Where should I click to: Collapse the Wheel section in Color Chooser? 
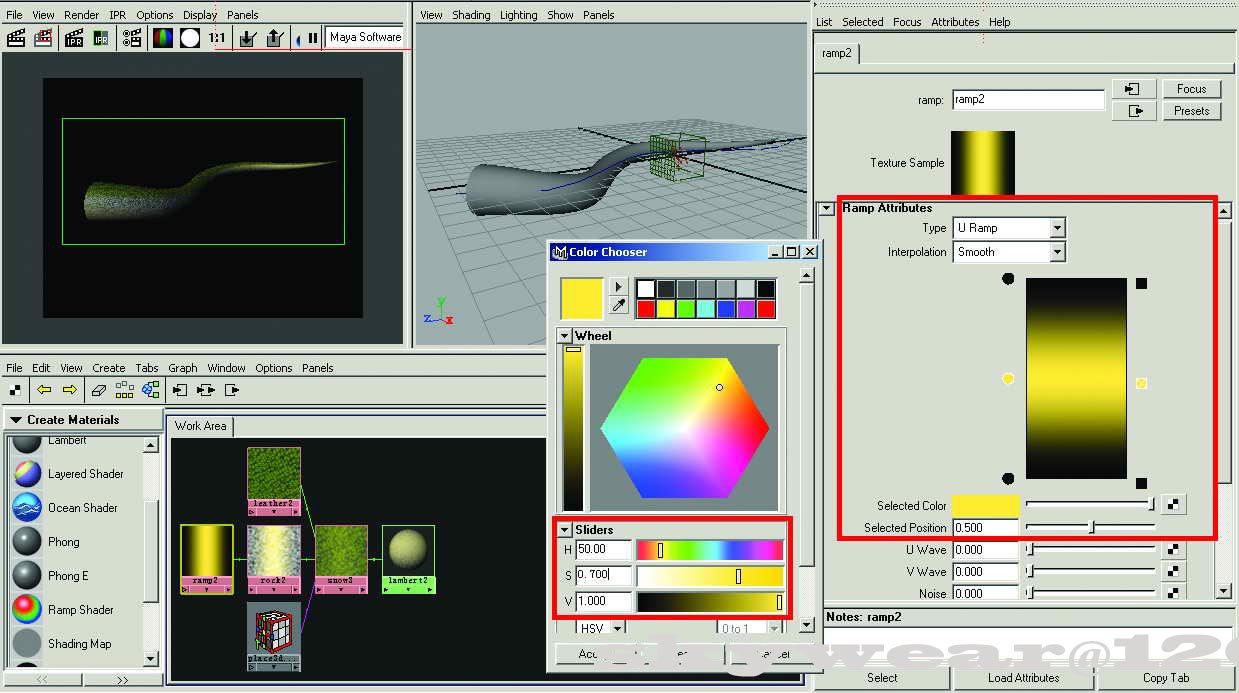tap(565, 336)
